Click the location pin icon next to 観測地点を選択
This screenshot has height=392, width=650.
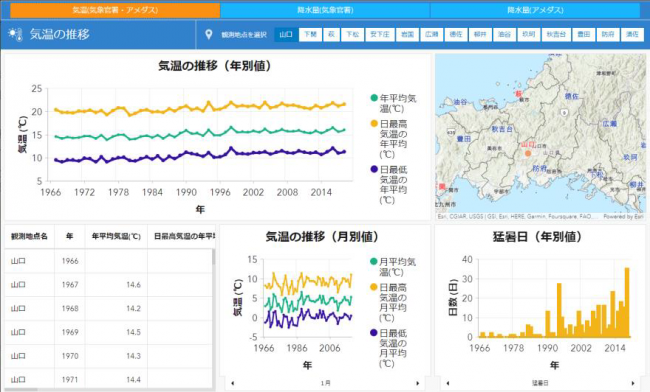coord(209,34)
